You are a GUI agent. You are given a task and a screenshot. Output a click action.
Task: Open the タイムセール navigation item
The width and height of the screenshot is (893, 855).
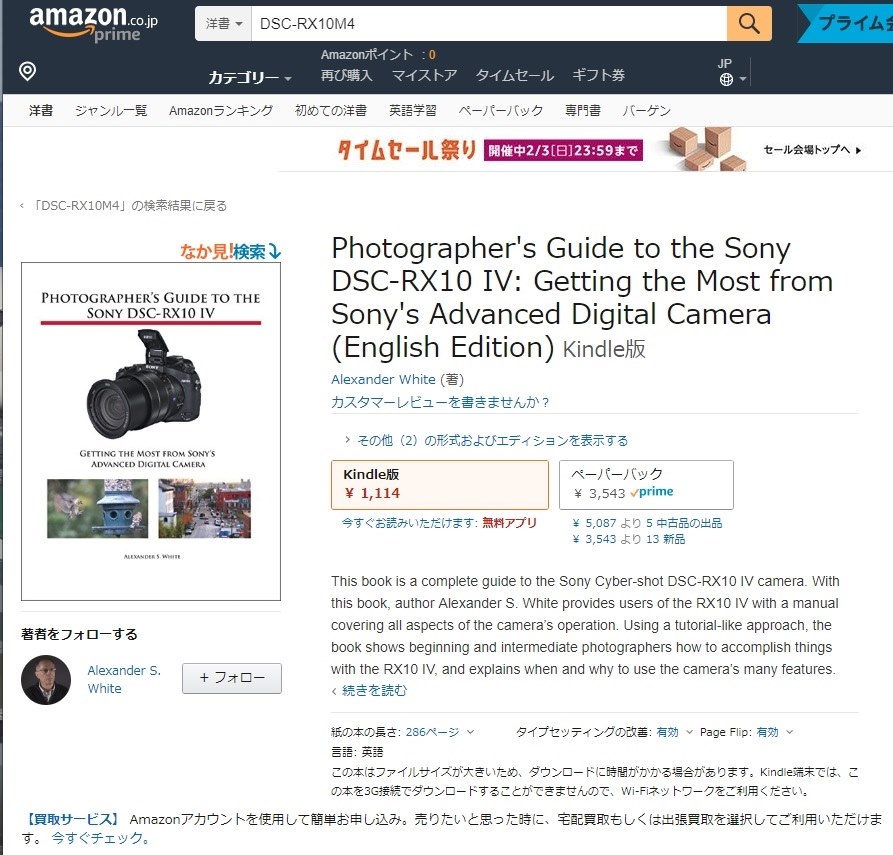pos(515,75)
